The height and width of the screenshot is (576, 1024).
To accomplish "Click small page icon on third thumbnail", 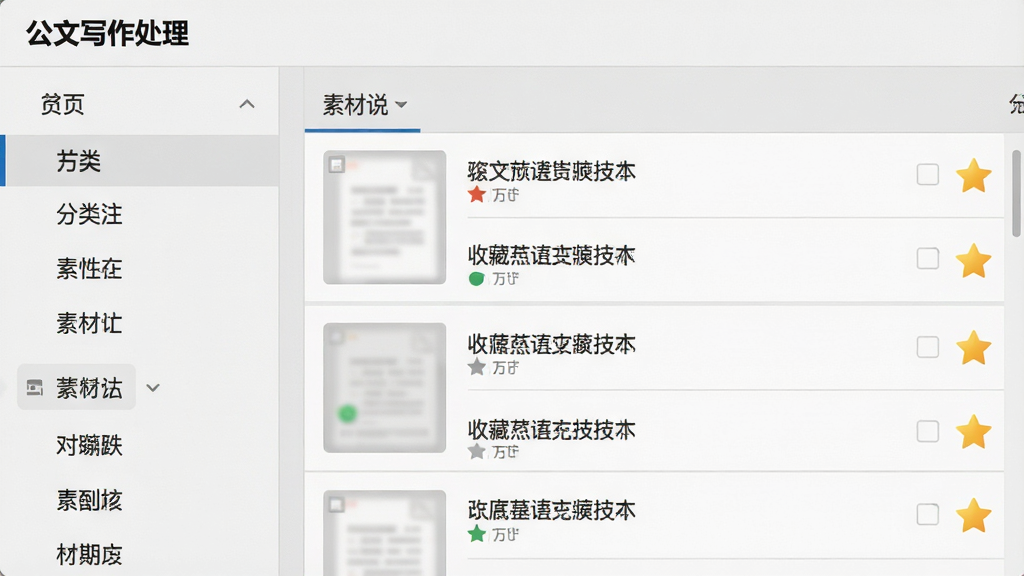I will pyautogui.click(x=336, y=505).
